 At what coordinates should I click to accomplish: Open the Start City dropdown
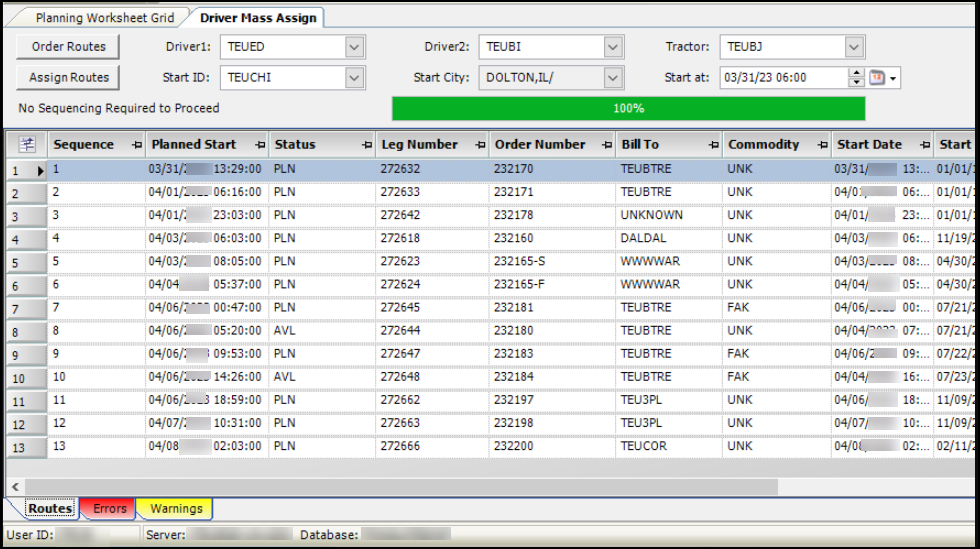613,78
